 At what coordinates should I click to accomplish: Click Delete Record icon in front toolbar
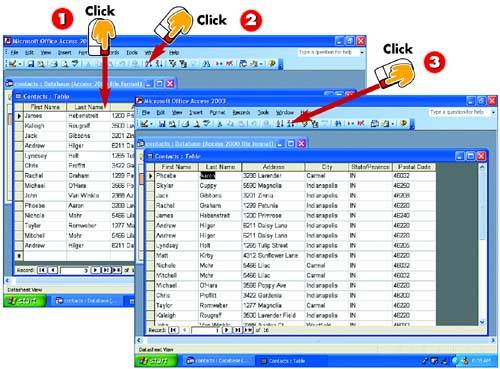(x=361, y=124)
